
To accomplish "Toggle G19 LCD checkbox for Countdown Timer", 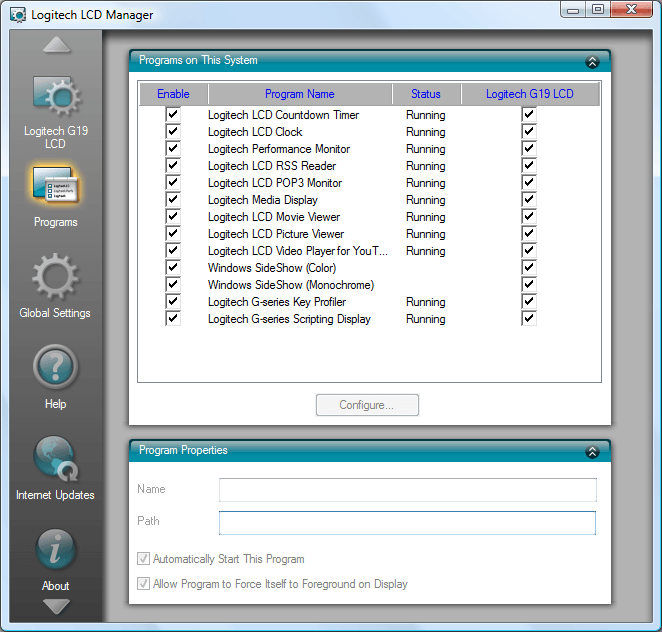I will (529, 114).
